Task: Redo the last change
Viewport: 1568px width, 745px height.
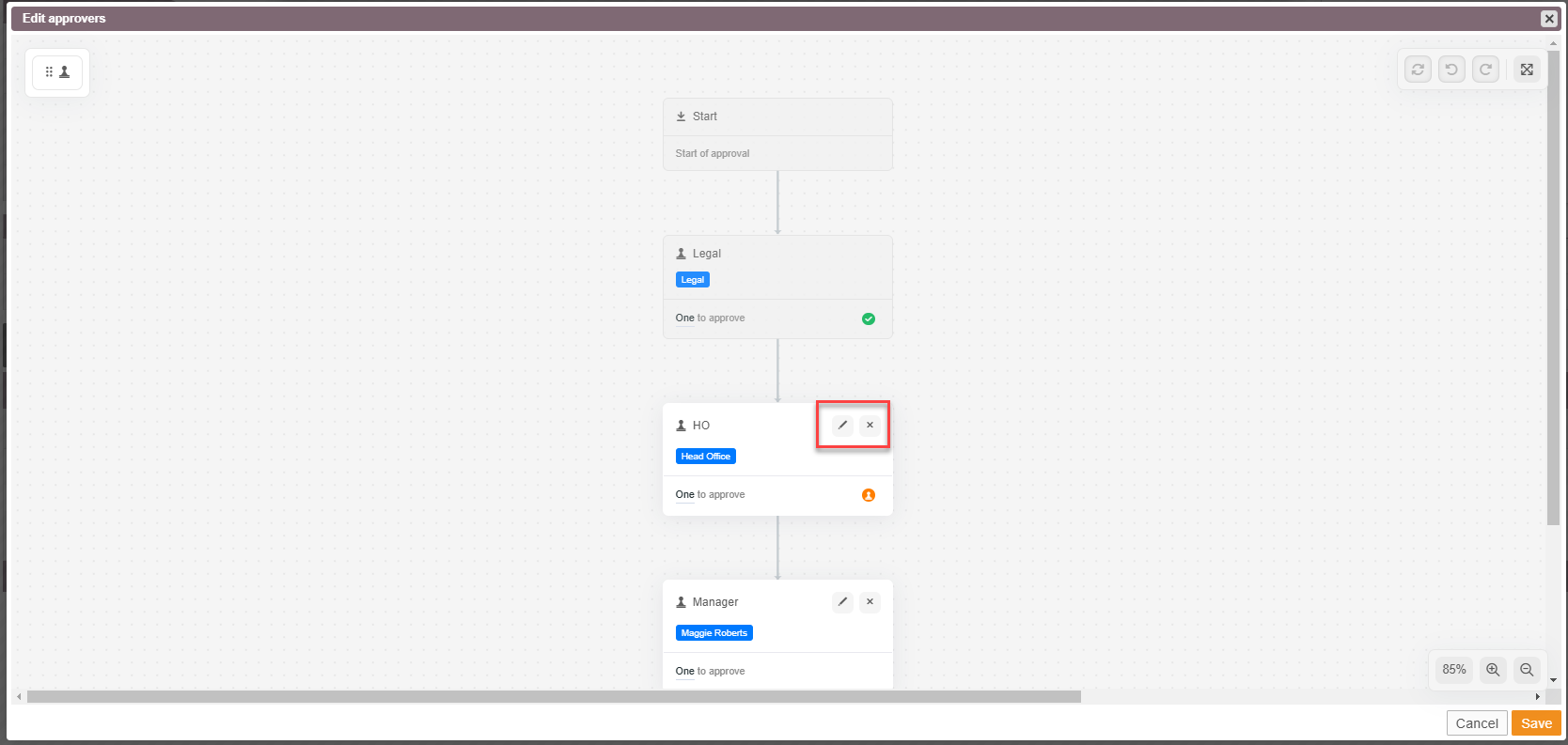Action: tap(1485, 70)
